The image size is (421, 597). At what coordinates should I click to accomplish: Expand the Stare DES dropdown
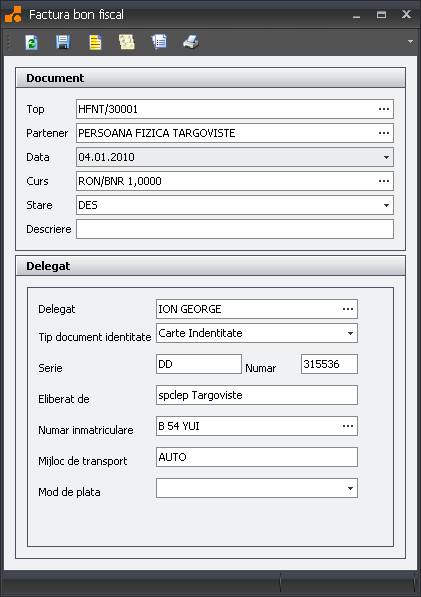point(386,205)
